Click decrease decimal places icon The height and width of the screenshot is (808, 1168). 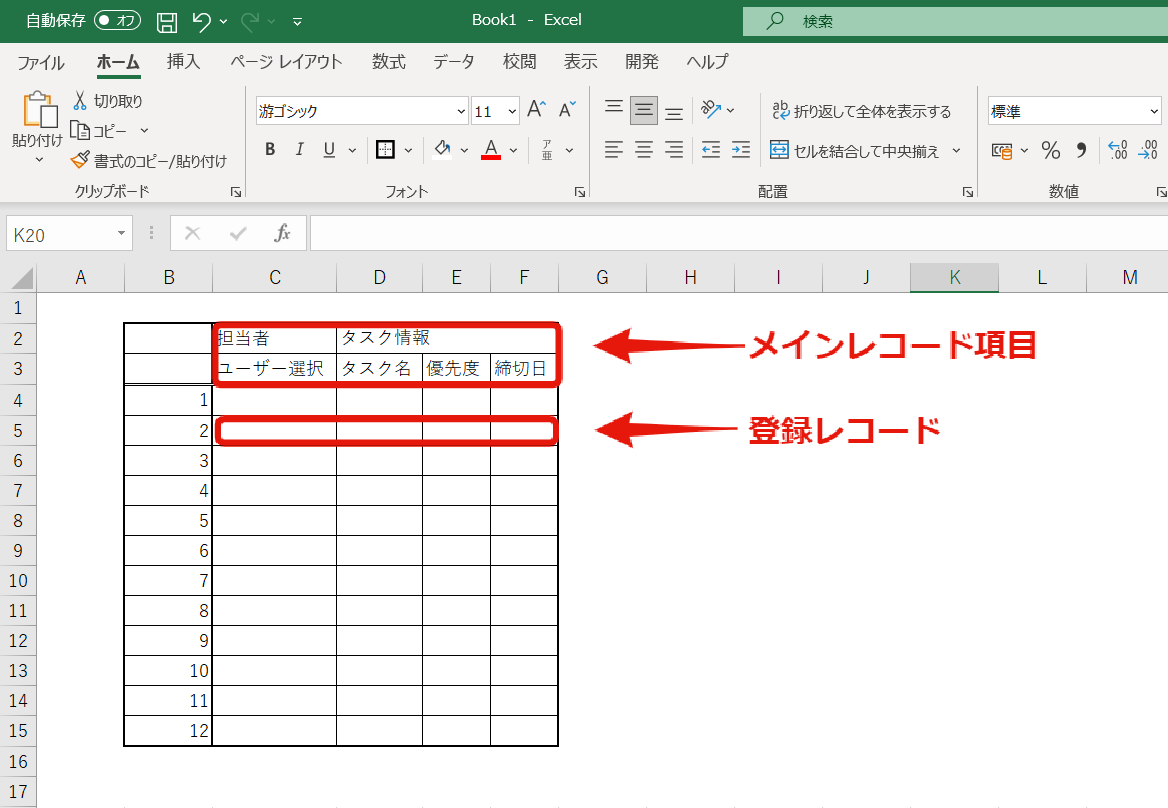tap(1148, 150)
